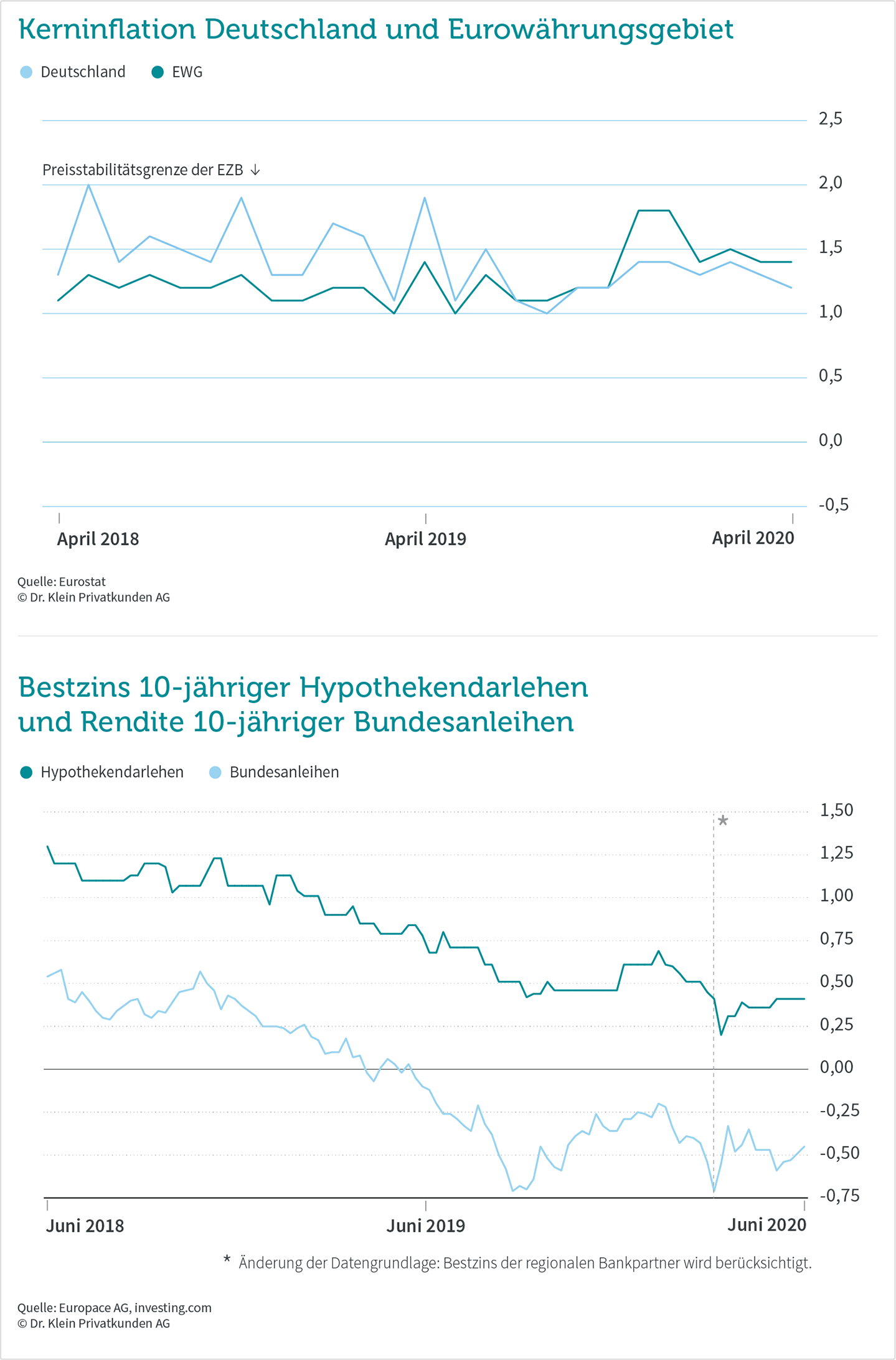896x1360 pixels.
Task: Click the April 2020 axis label
Action: pyautogui.click(x=753, y=538)
